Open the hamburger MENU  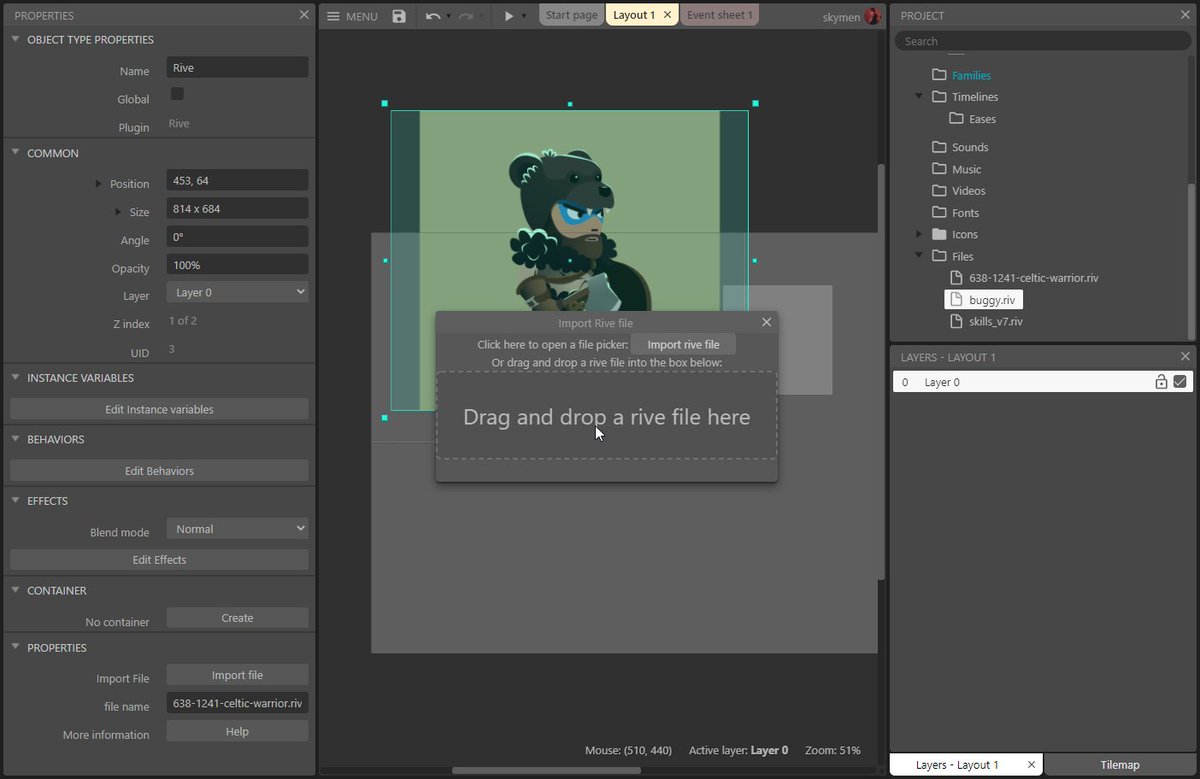pyautogui.click(x=353, y=16)
